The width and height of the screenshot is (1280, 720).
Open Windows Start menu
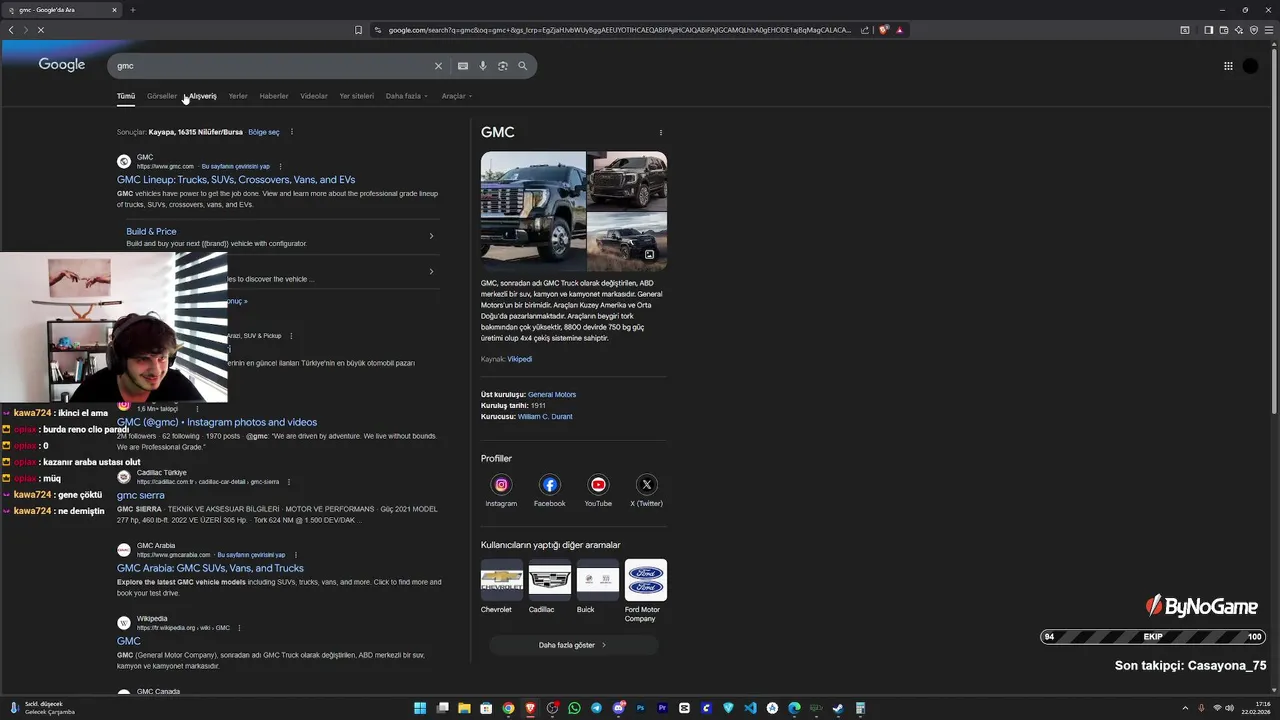pos(420,708)
